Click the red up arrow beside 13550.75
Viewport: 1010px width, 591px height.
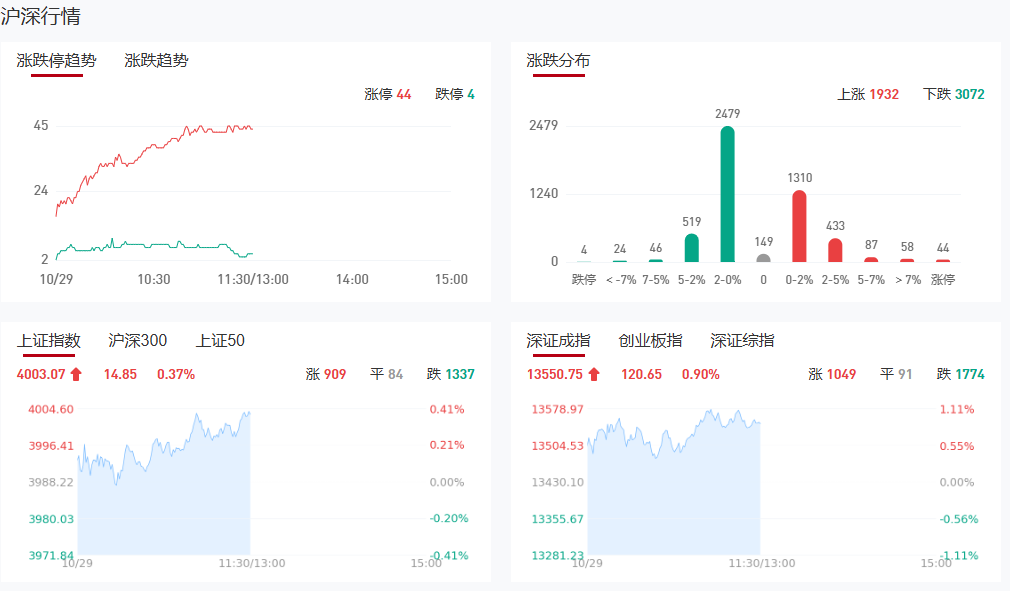594,374
